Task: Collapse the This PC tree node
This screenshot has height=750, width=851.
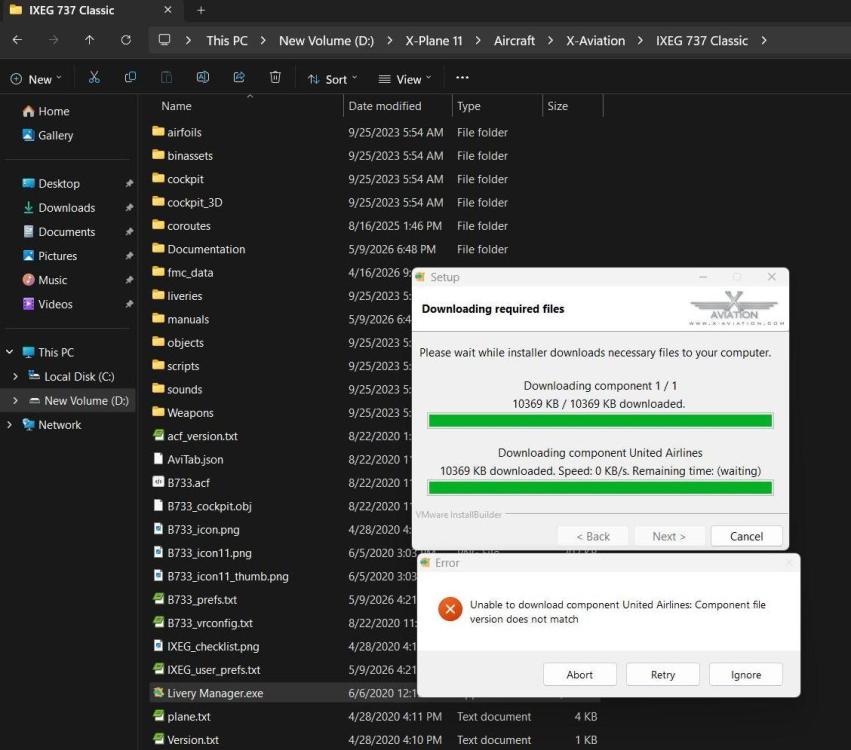Action: 9,352
